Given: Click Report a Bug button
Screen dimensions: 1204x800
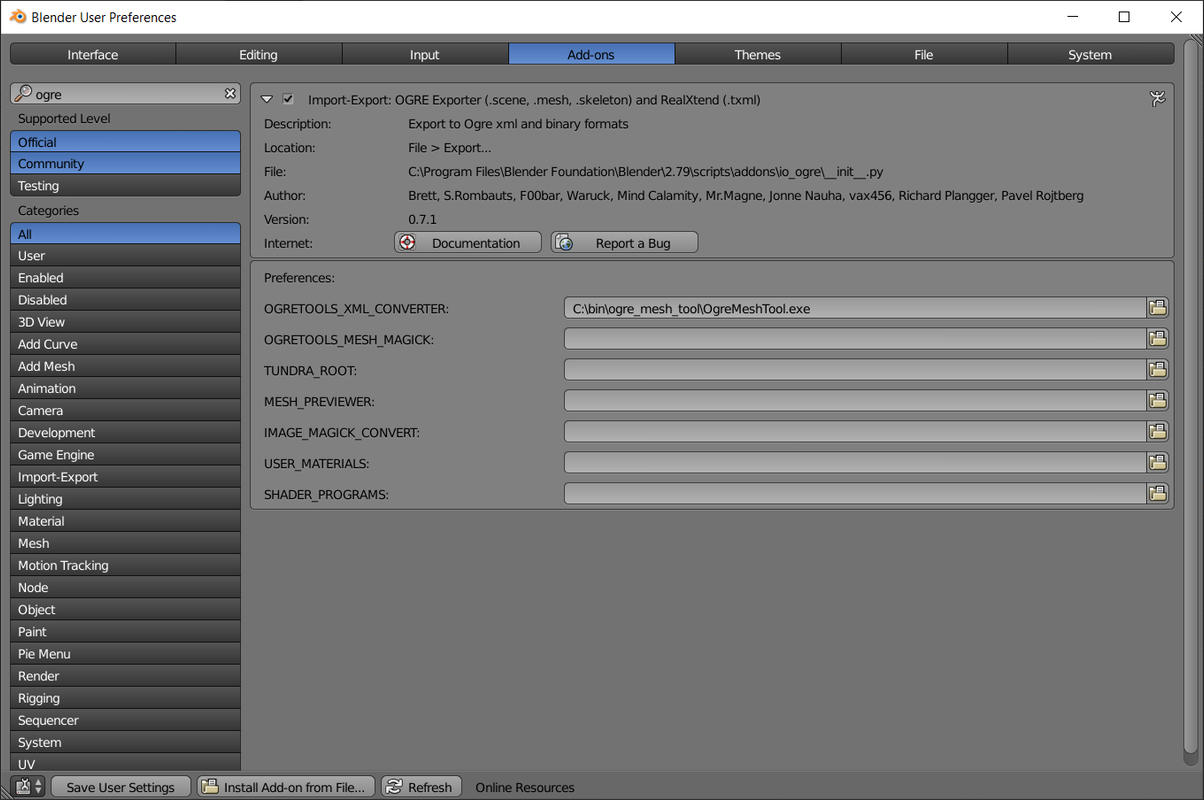Looking at the screenshot, I should point(625,243).
